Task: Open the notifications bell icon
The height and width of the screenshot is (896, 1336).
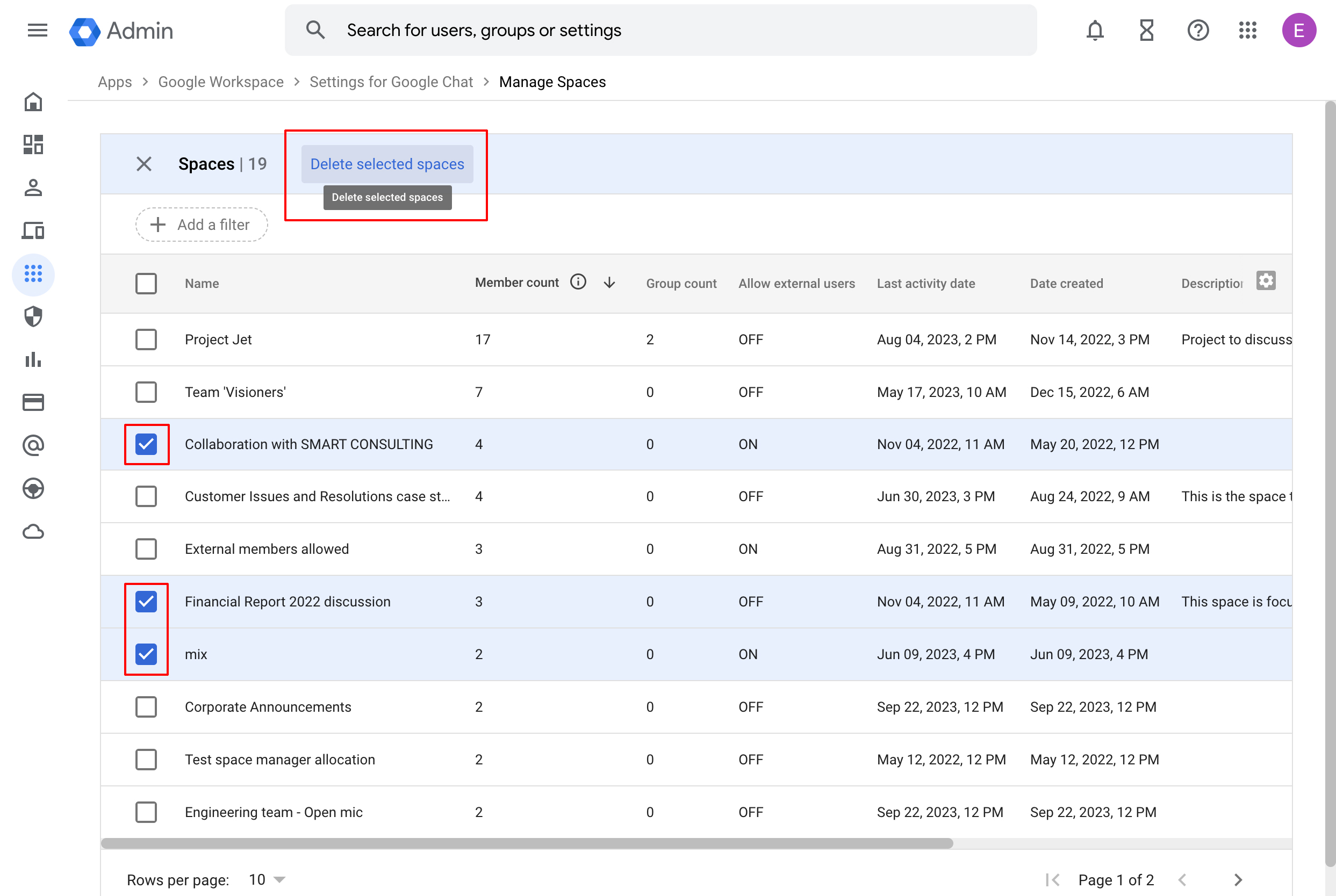Action: click(x=1094, y=30)
